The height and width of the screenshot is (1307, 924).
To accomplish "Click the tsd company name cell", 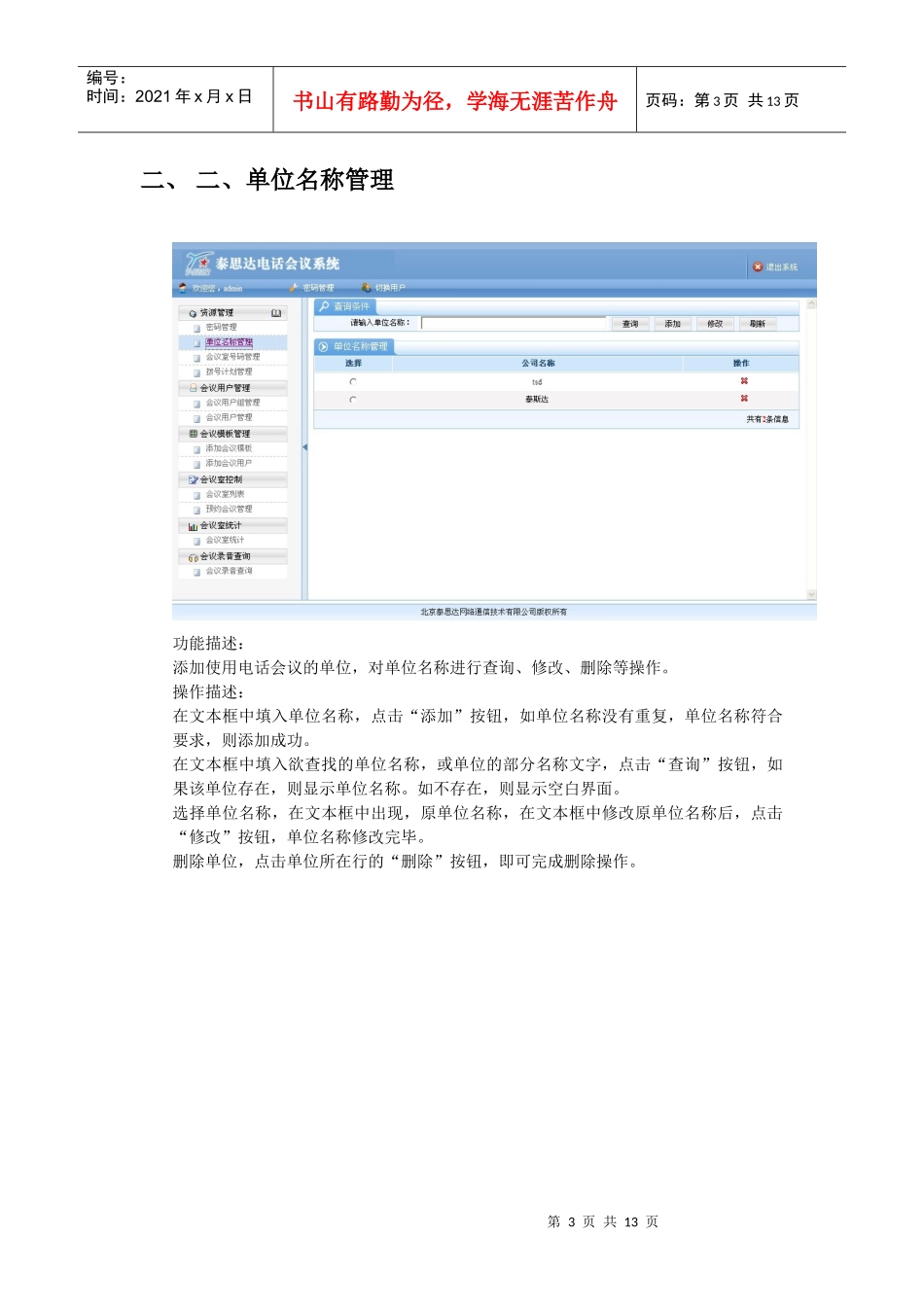I will coord(537,382).
